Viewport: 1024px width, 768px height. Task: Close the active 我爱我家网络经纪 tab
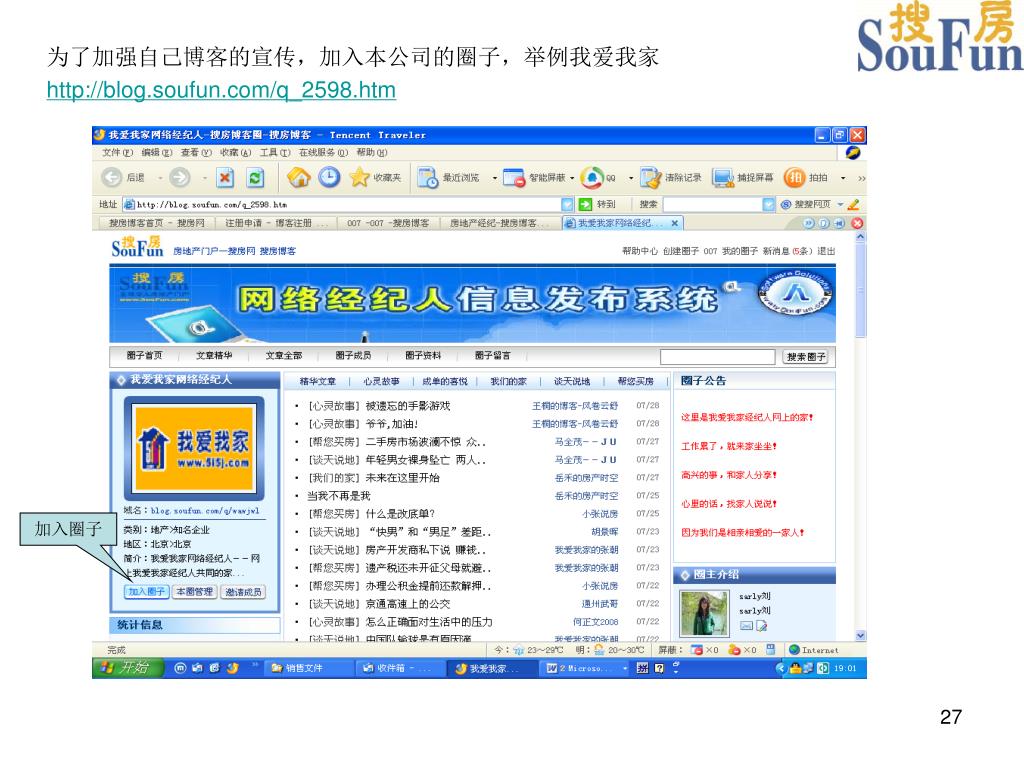(x=675, y=223)
